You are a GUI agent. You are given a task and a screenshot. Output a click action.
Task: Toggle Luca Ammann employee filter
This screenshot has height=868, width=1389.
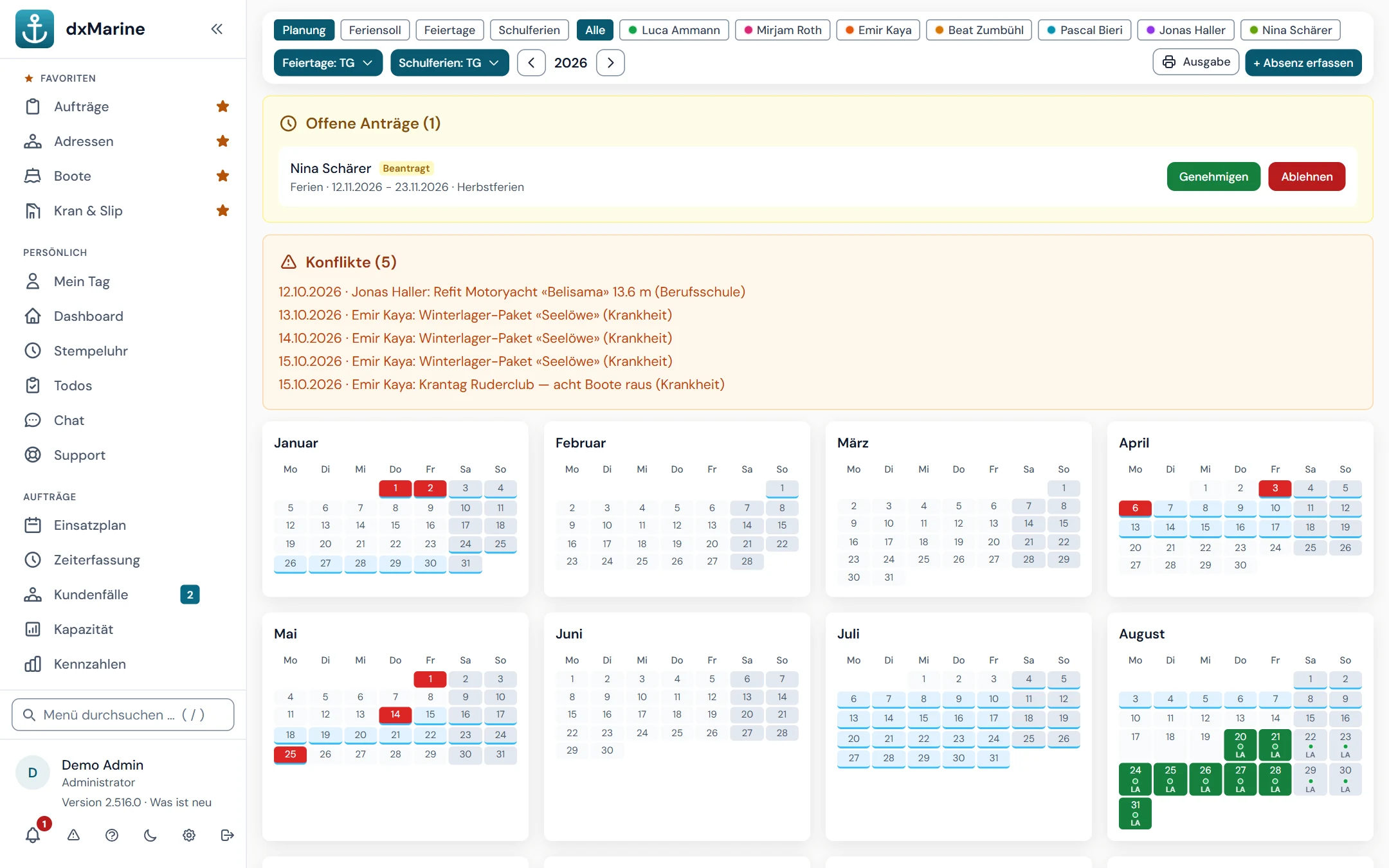coord(674,30)
